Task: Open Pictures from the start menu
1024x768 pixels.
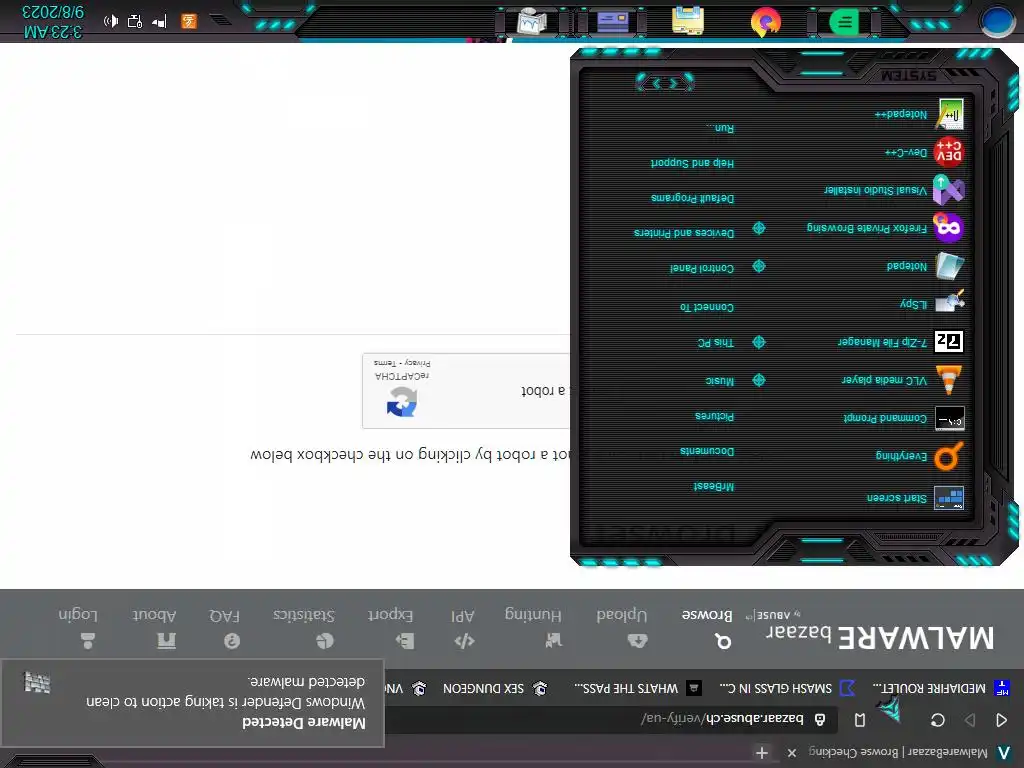Action: coord(714,416)
